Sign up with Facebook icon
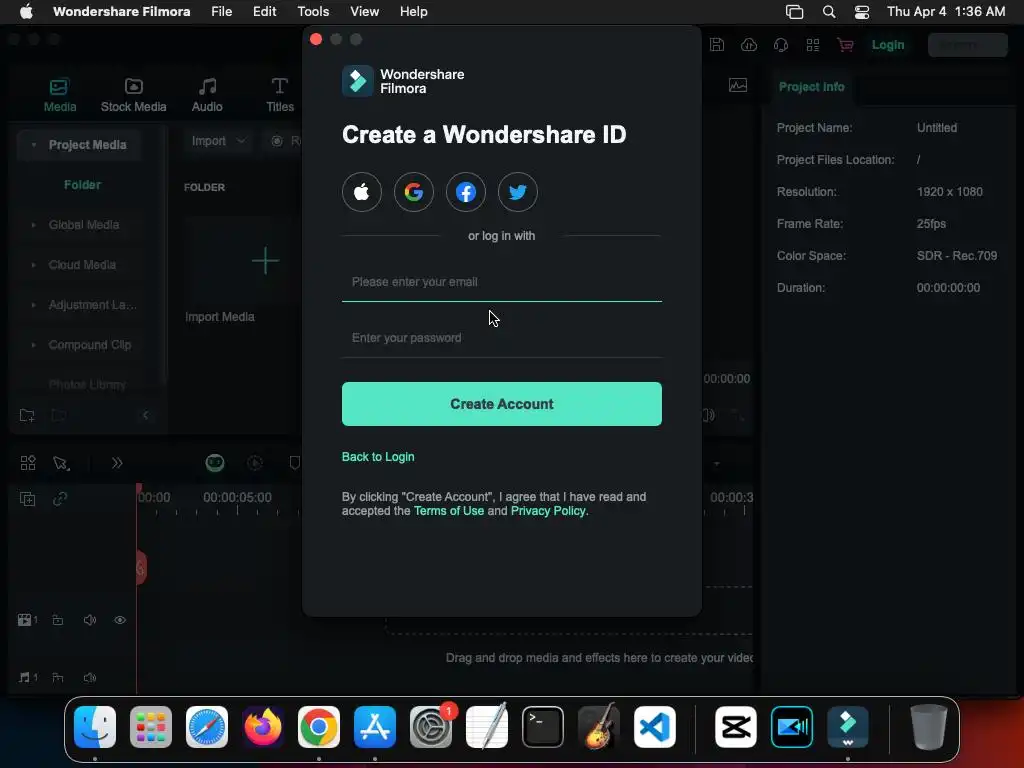The image size is (1024, 768). click(466, 192)
